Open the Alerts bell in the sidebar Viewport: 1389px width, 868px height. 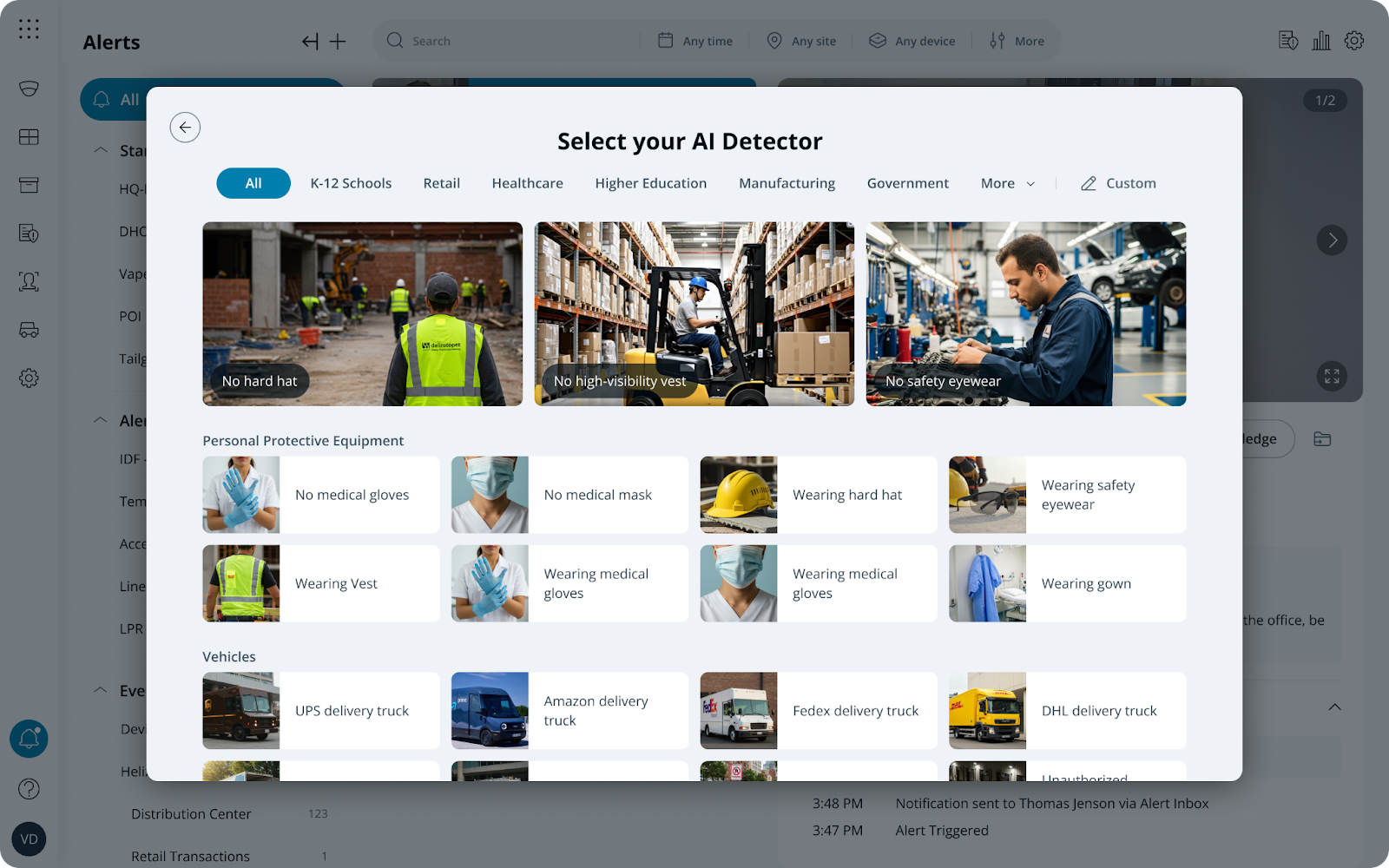(29, 739)
